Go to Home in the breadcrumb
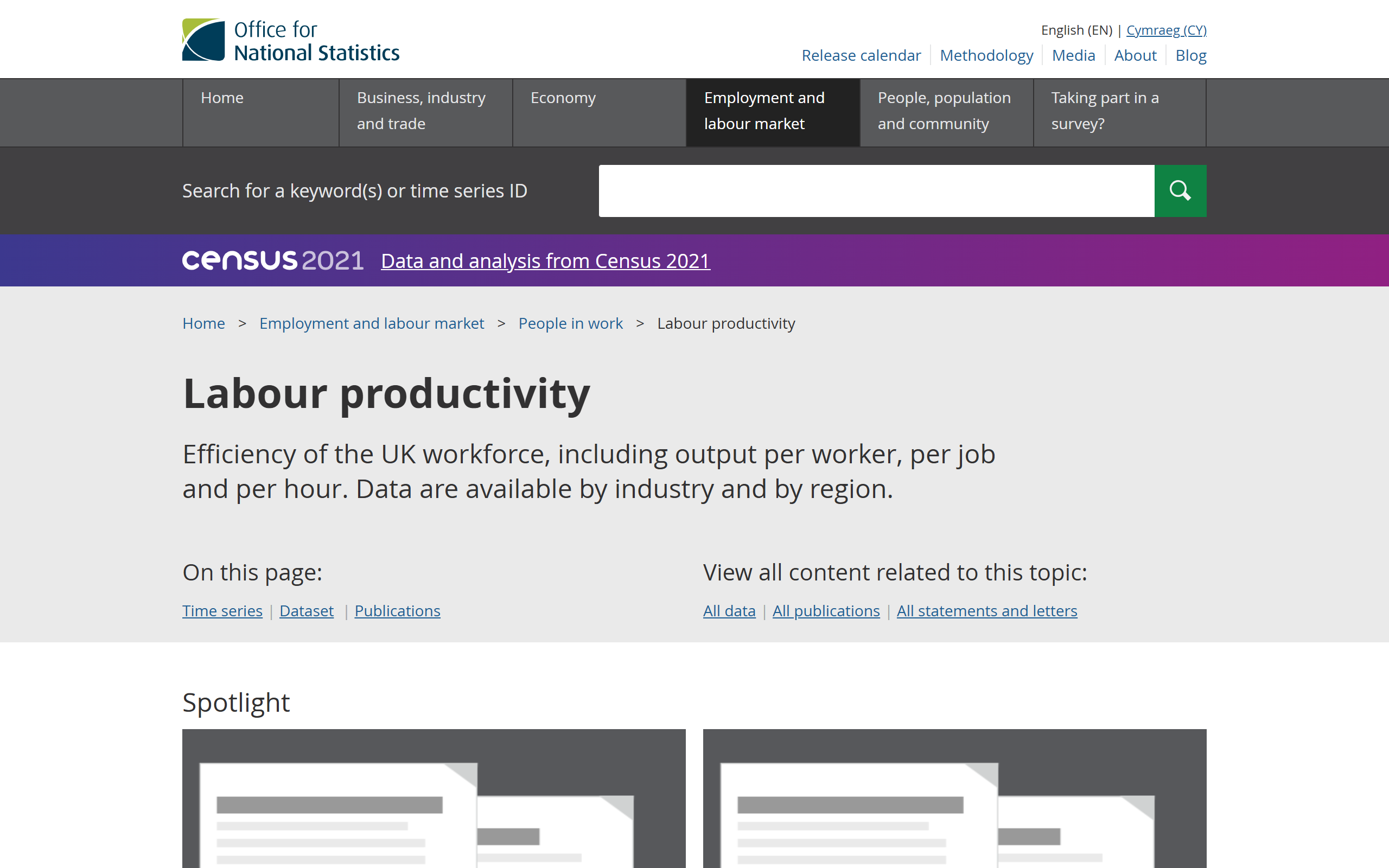This screenshot has width=1389, height=868. (x=203, y=323)
